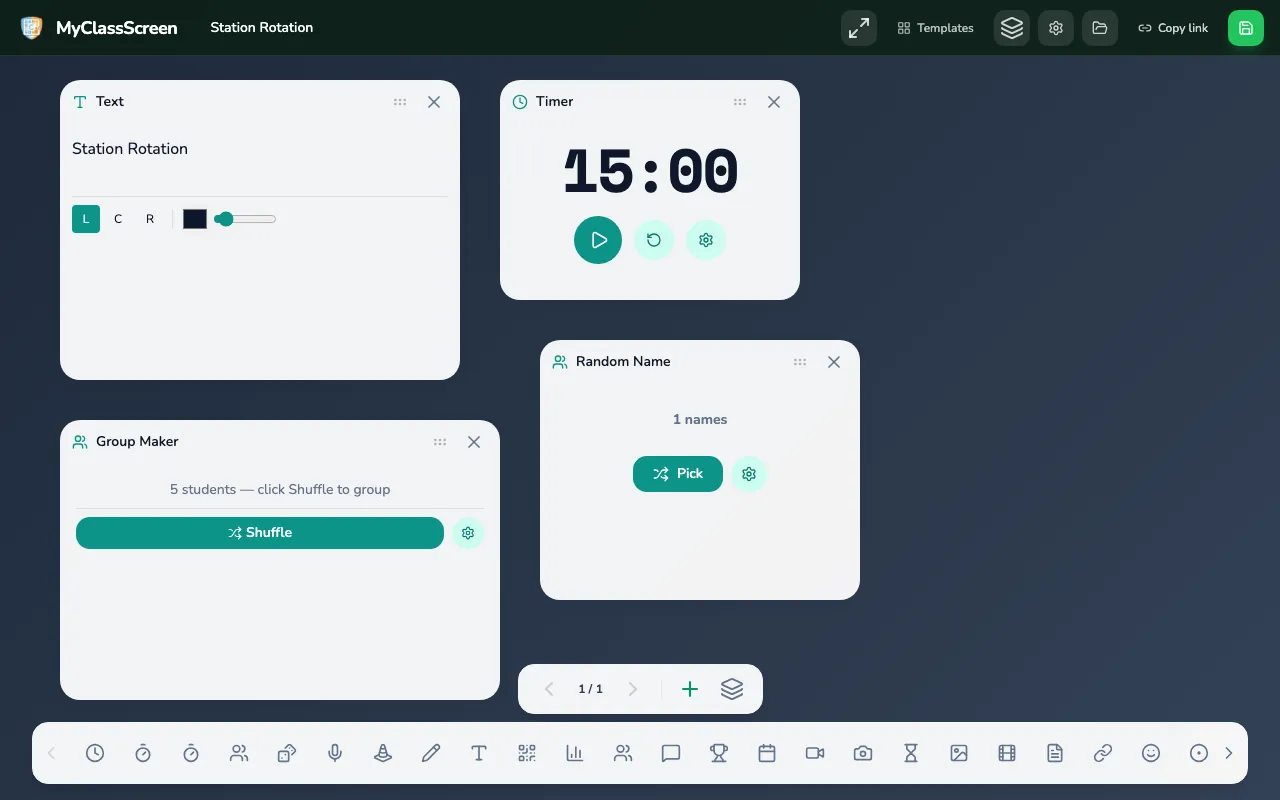Viewport: 1280px width, 800px height.
Task: Add the video camera widget
Action: 815,753
